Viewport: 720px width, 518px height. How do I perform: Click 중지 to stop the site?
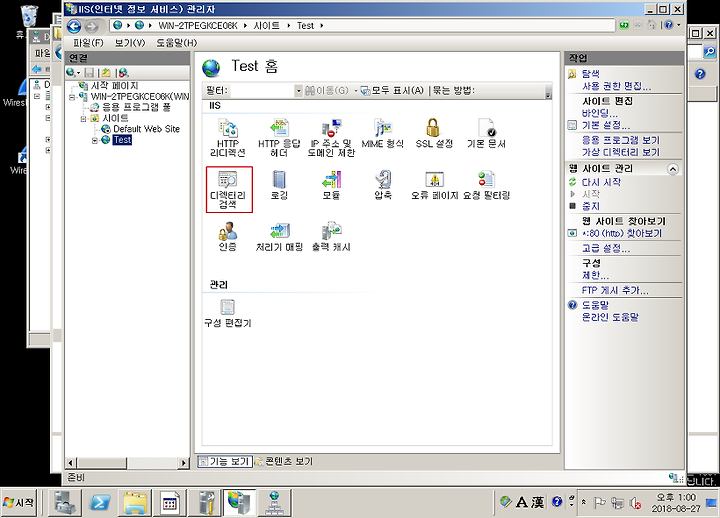point(591,206)
